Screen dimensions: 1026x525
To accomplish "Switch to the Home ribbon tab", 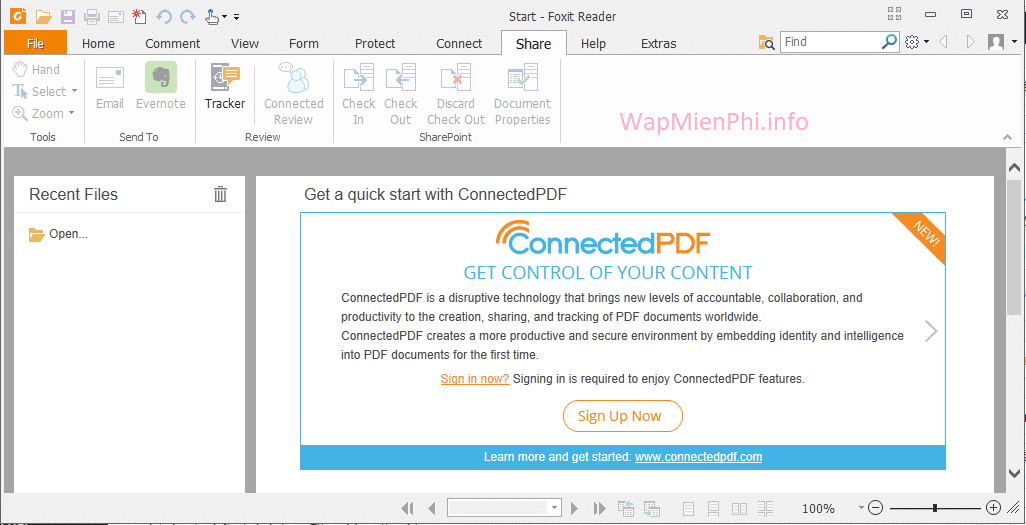I will point(98,44).
